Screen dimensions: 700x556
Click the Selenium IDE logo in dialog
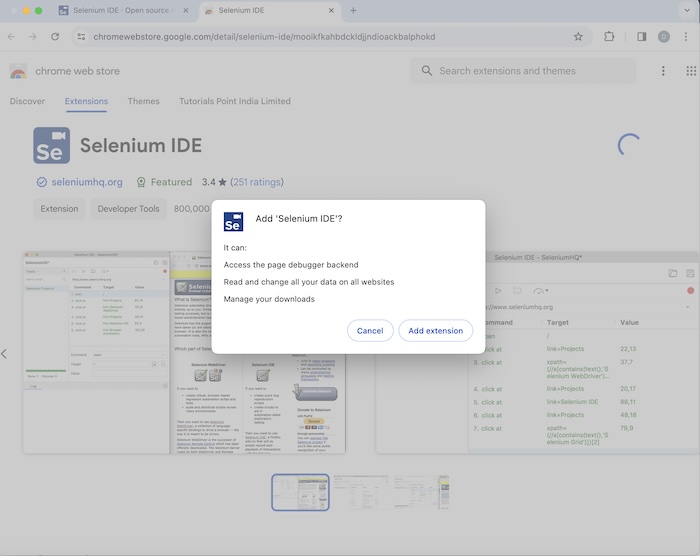pos(233,222)
